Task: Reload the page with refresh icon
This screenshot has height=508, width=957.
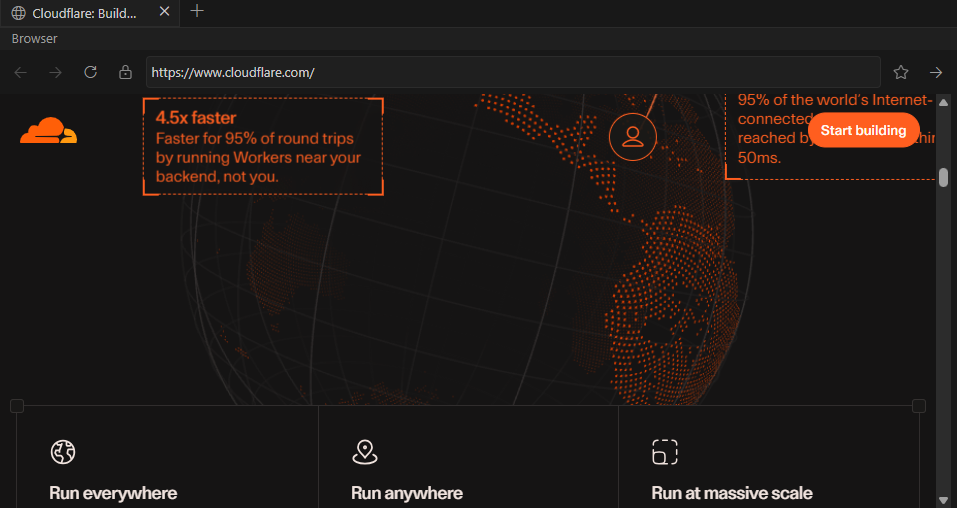Action: point(90,72)
